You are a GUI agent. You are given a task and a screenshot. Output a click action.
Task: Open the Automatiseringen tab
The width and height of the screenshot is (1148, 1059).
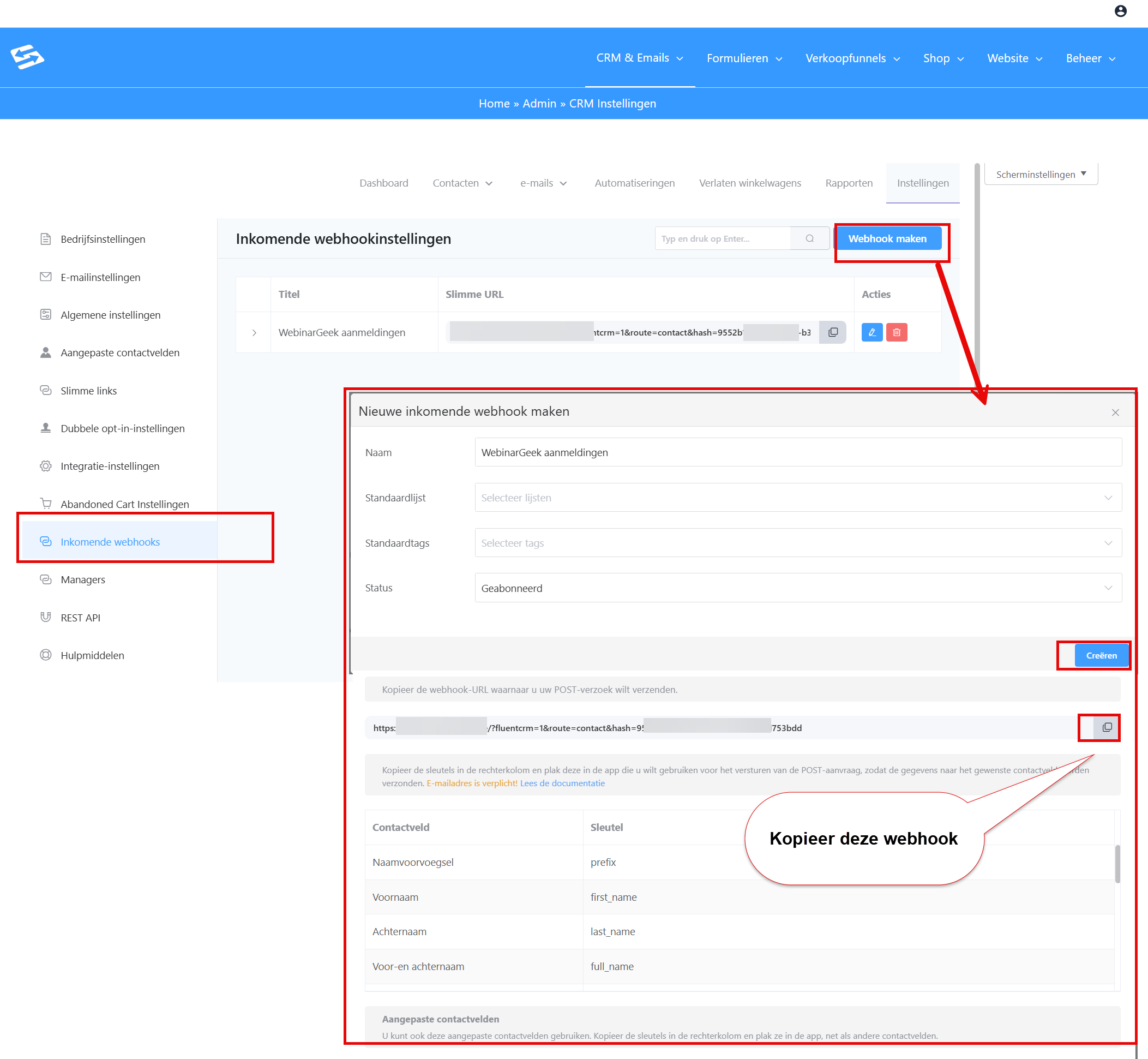(634, 183)
